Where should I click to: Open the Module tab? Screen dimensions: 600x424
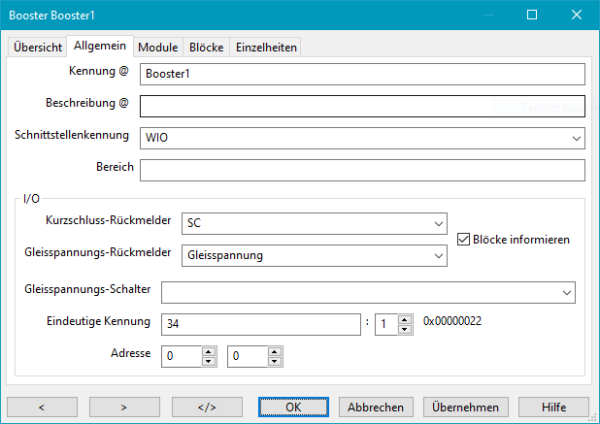[x=158, y=48]
